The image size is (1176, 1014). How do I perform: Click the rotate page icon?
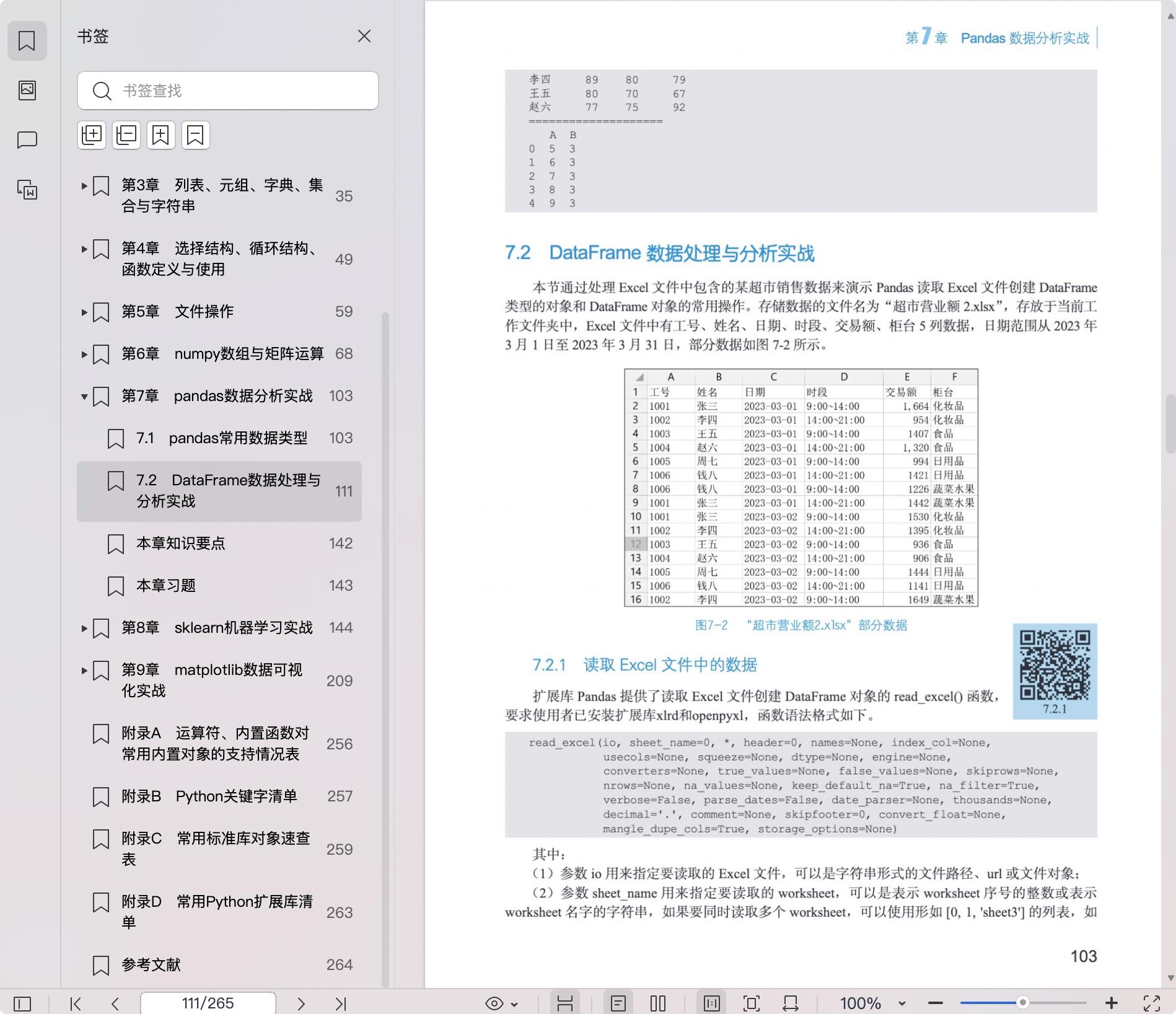[x=791, y=1003]
